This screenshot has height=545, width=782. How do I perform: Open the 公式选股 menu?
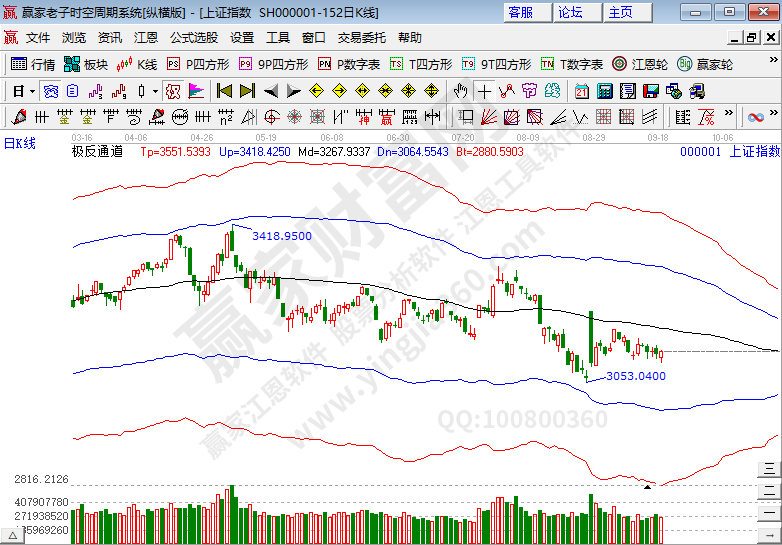click(193, 38)
